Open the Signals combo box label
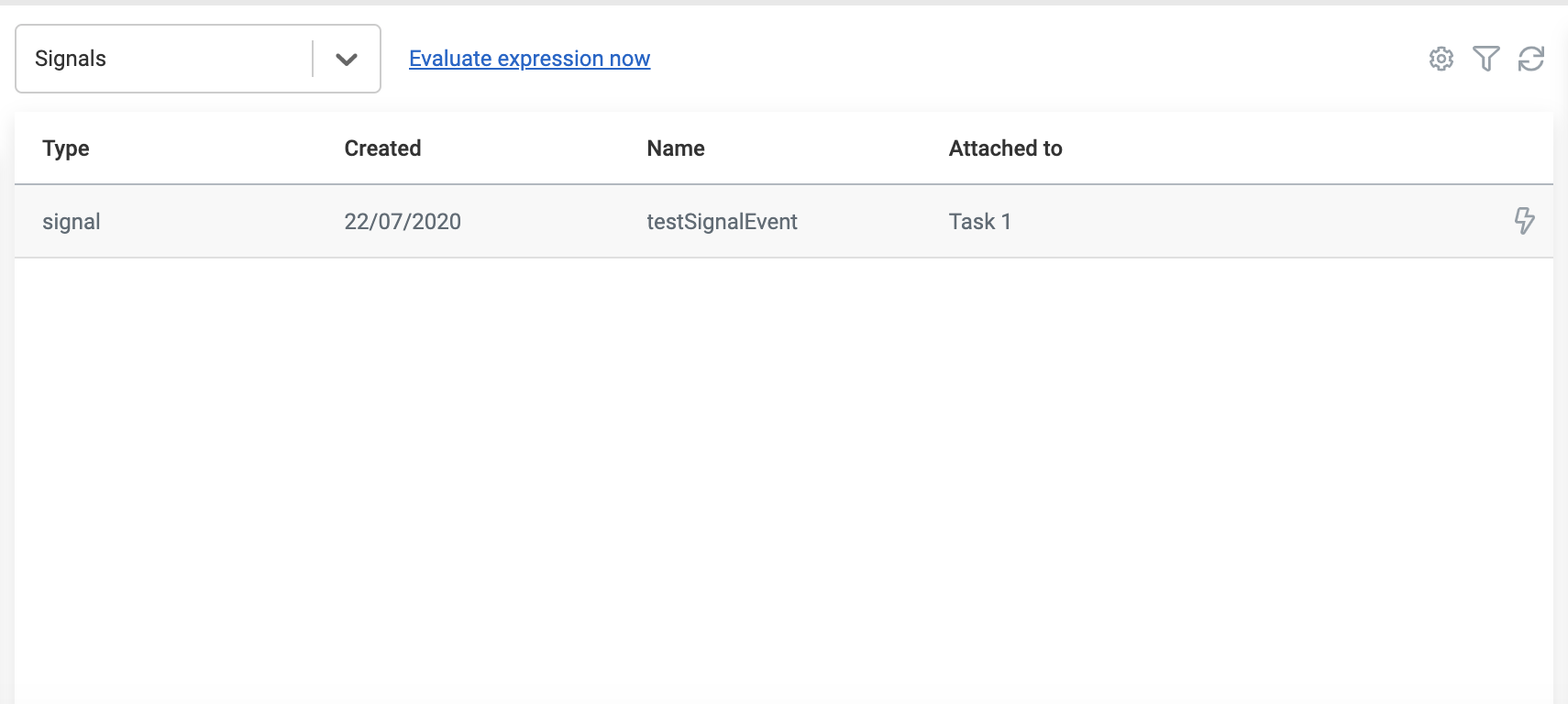This screenshot has height=704, width=1568. (x=71, y=59)
